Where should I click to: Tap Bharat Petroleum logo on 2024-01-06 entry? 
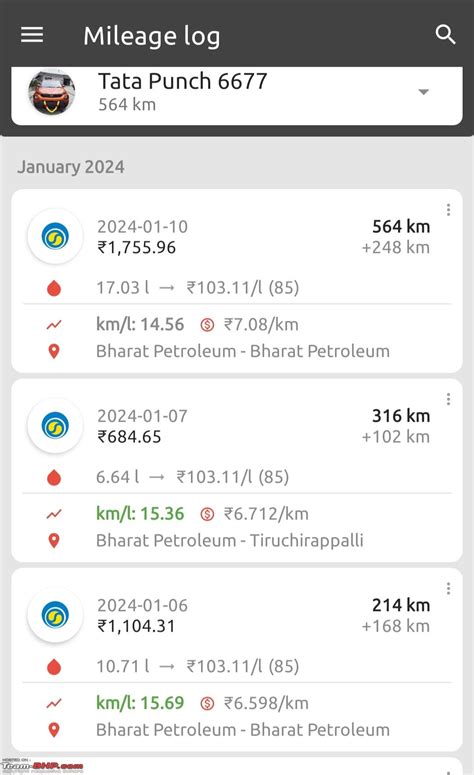tap(55, 615)
